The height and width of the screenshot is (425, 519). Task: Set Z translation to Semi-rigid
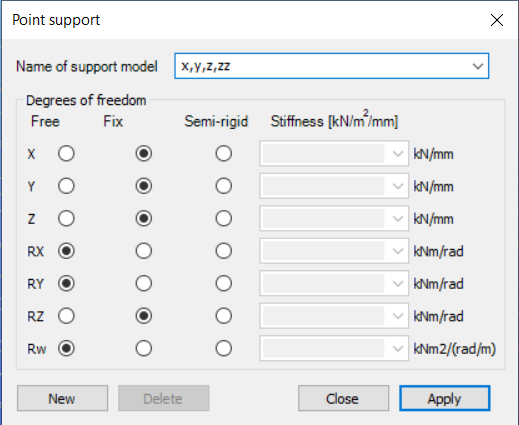point(223,219)
